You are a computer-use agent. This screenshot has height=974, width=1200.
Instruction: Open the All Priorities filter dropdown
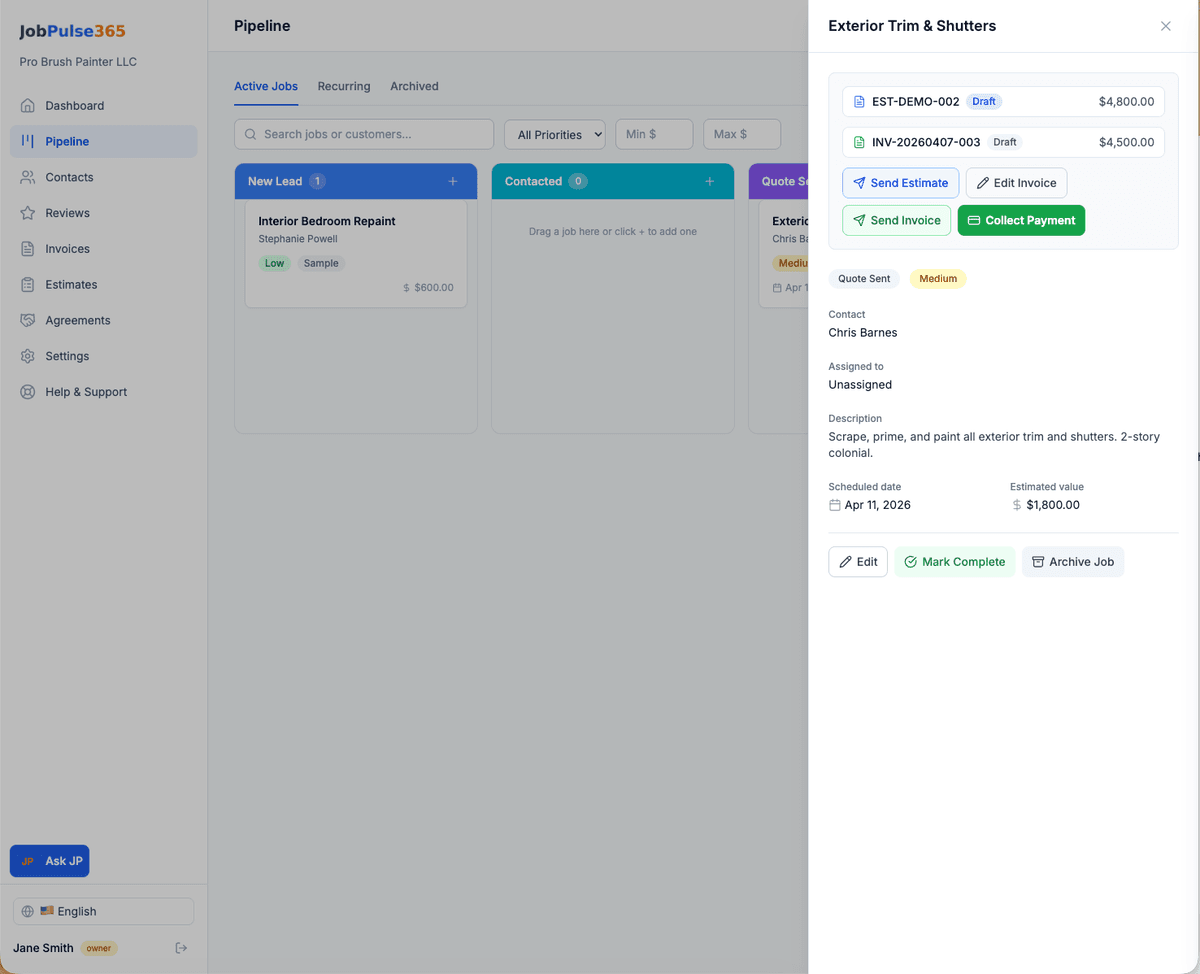tap(554, 134)
